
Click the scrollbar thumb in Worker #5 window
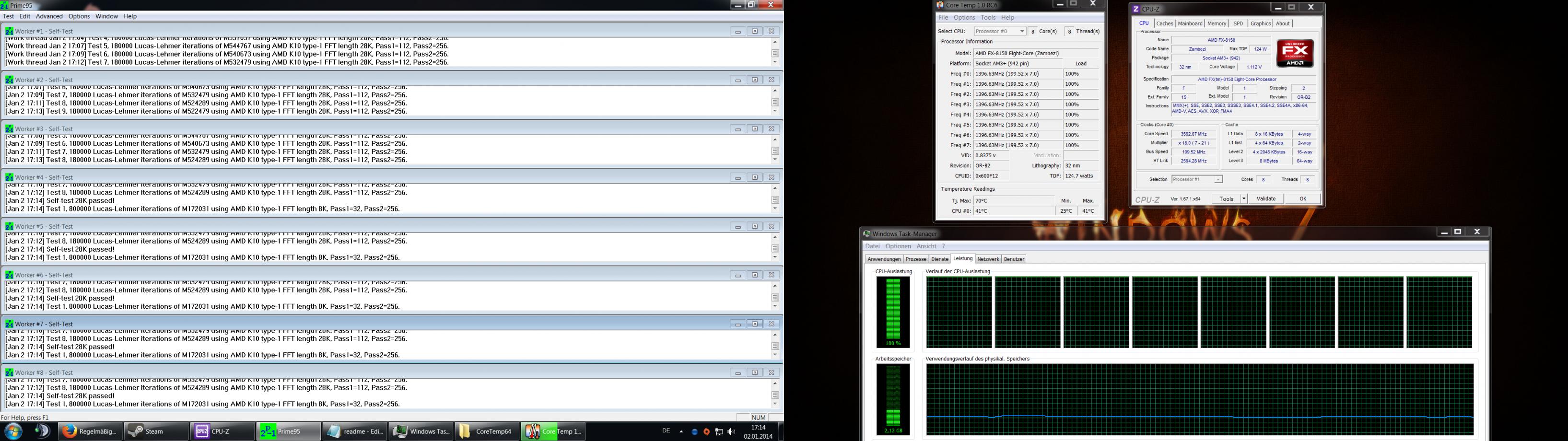[x=775, y=248]
